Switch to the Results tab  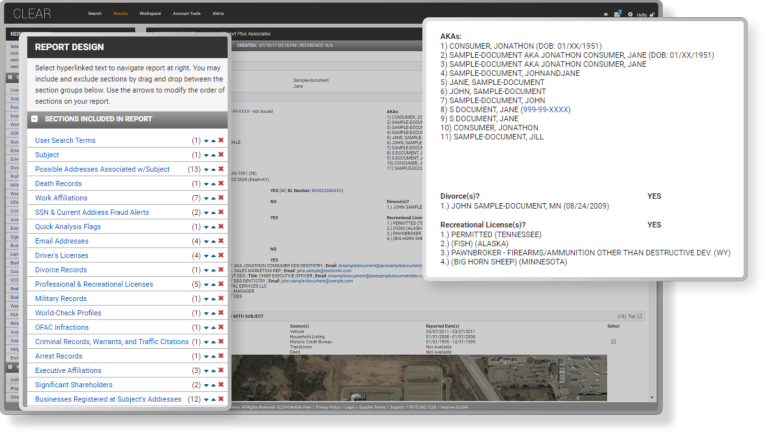(x=120, y=15)
